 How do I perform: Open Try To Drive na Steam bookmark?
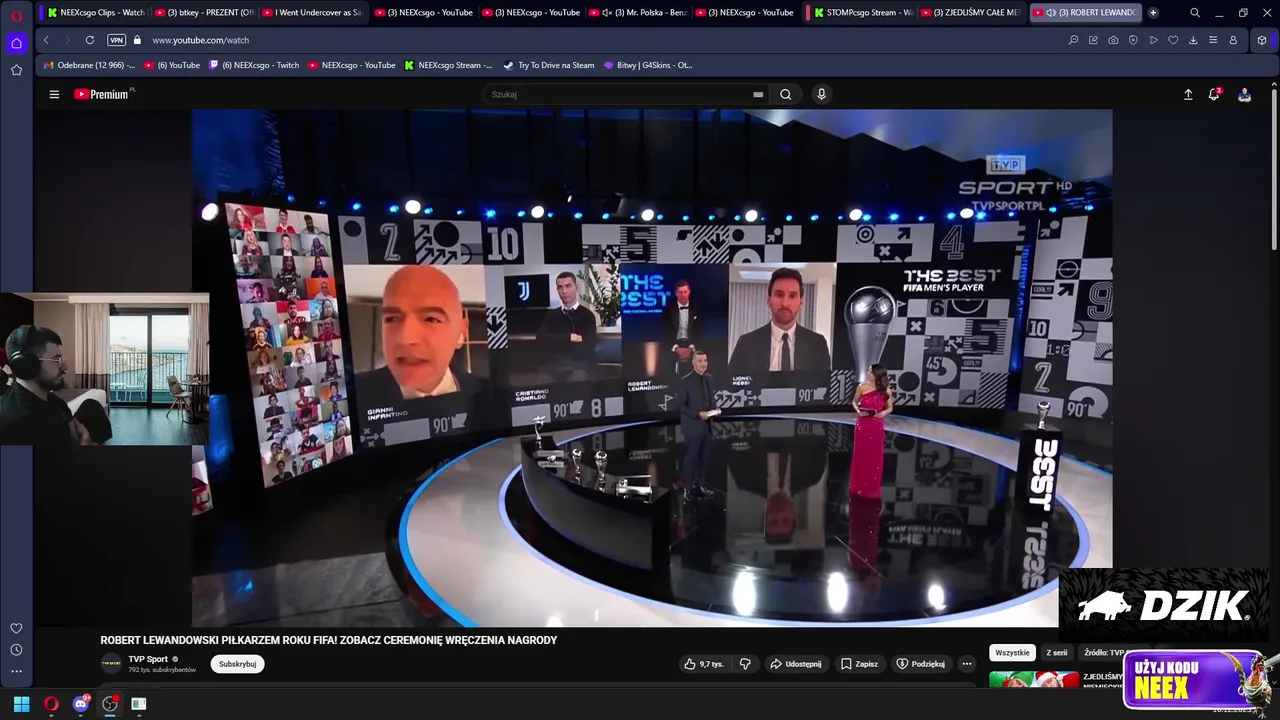point(549,65)
